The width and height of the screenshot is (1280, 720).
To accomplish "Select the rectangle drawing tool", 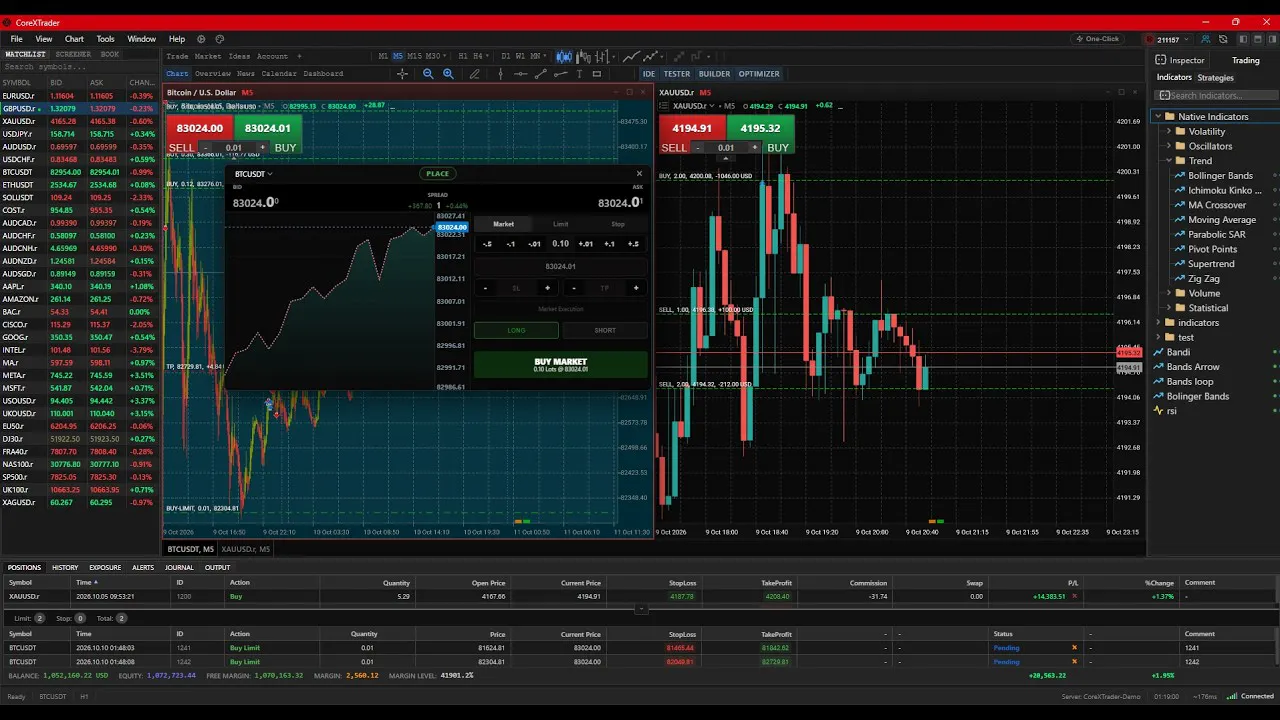I will click(597, 74).
